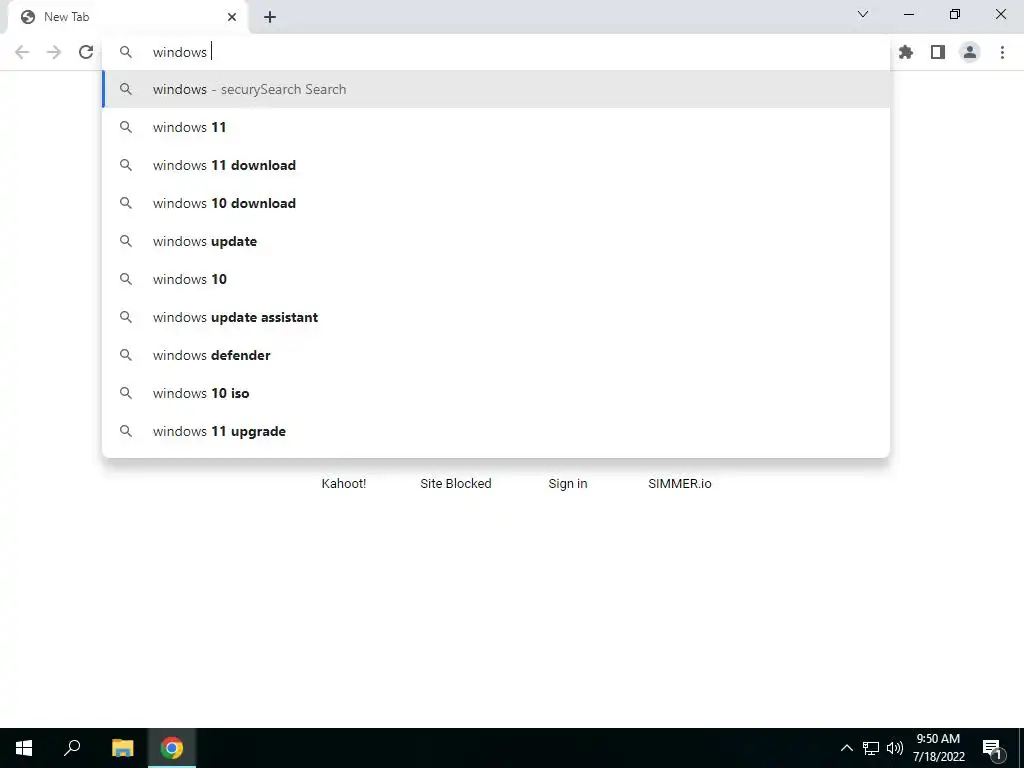
Task: Open the Sign in shortcut
Action: pos(568,484)
